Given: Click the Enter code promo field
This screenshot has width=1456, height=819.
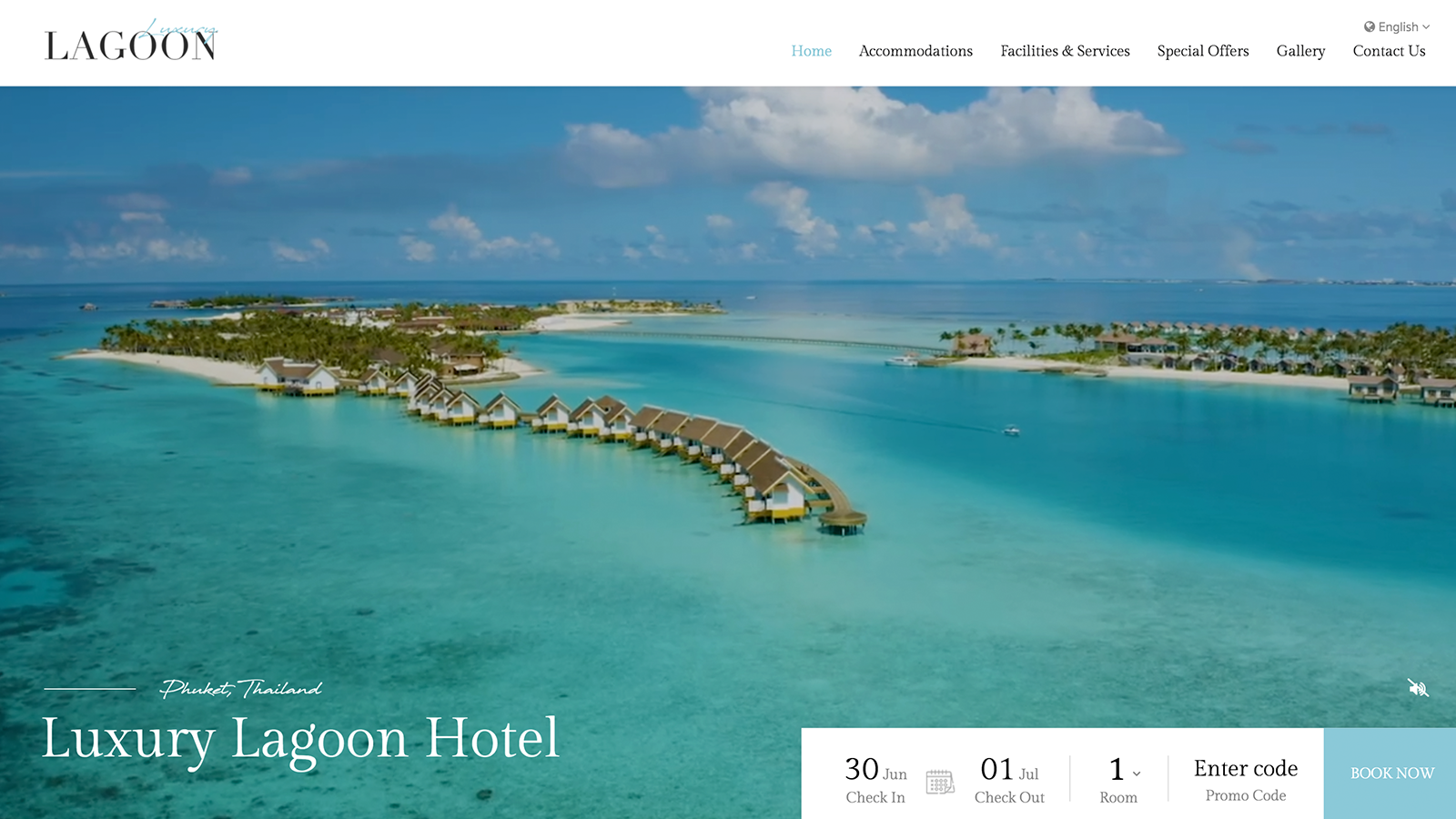Looking at the screenshot, I should click(1246, 768).
